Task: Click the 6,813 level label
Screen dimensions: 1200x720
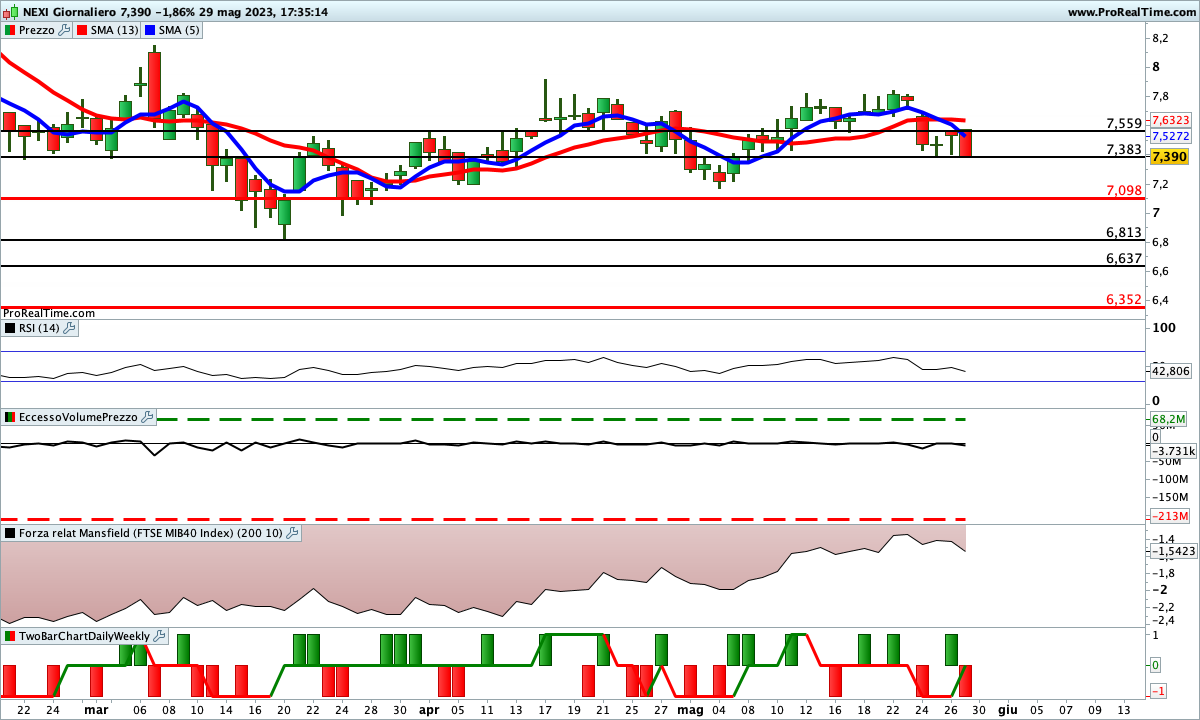Action: click(x=1124, y=232)
